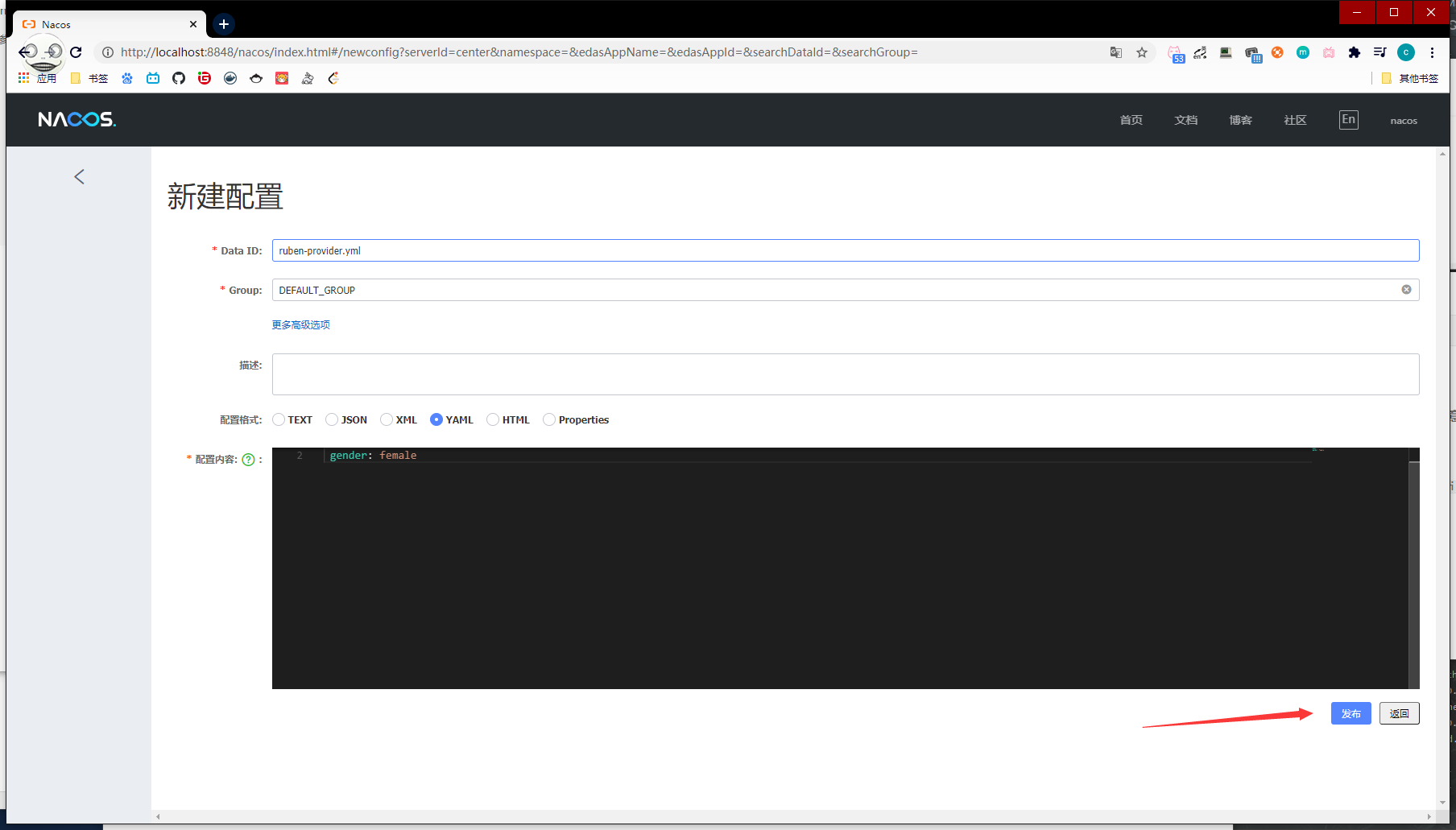Image resolution: width=1456 pixels, height=830 pixels.
Task: Click the GitHub bookmark icon
Action: point(179,78)
